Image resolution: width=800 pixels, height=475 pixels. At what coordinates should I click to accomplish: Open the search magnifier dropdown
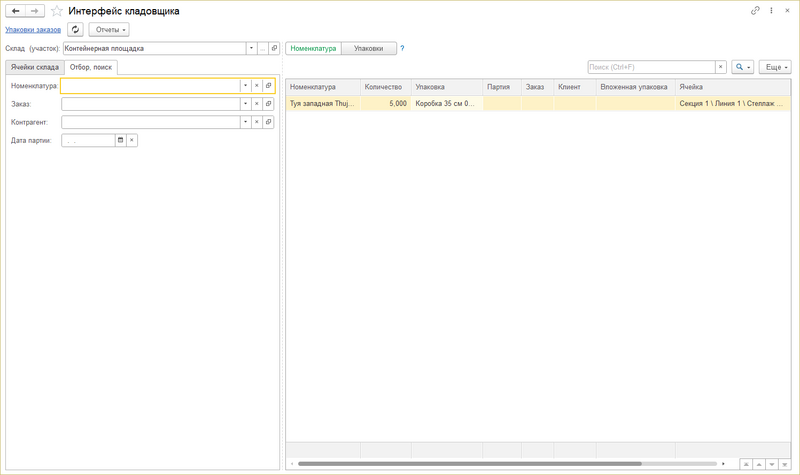click(x=742, y=67)
